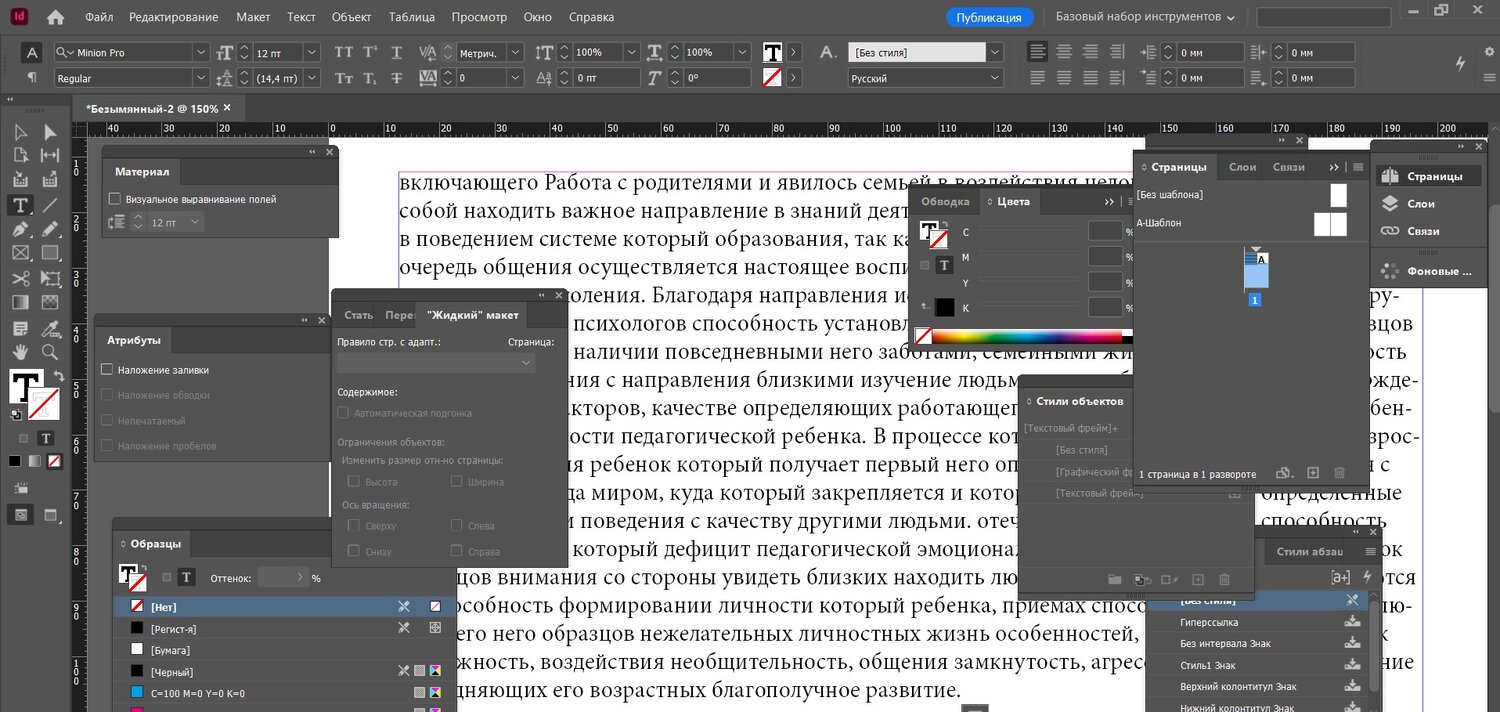Toggle the "Наложение заливки" checkbox
The height and width of the screenshot is (712, 1500).
107,370
